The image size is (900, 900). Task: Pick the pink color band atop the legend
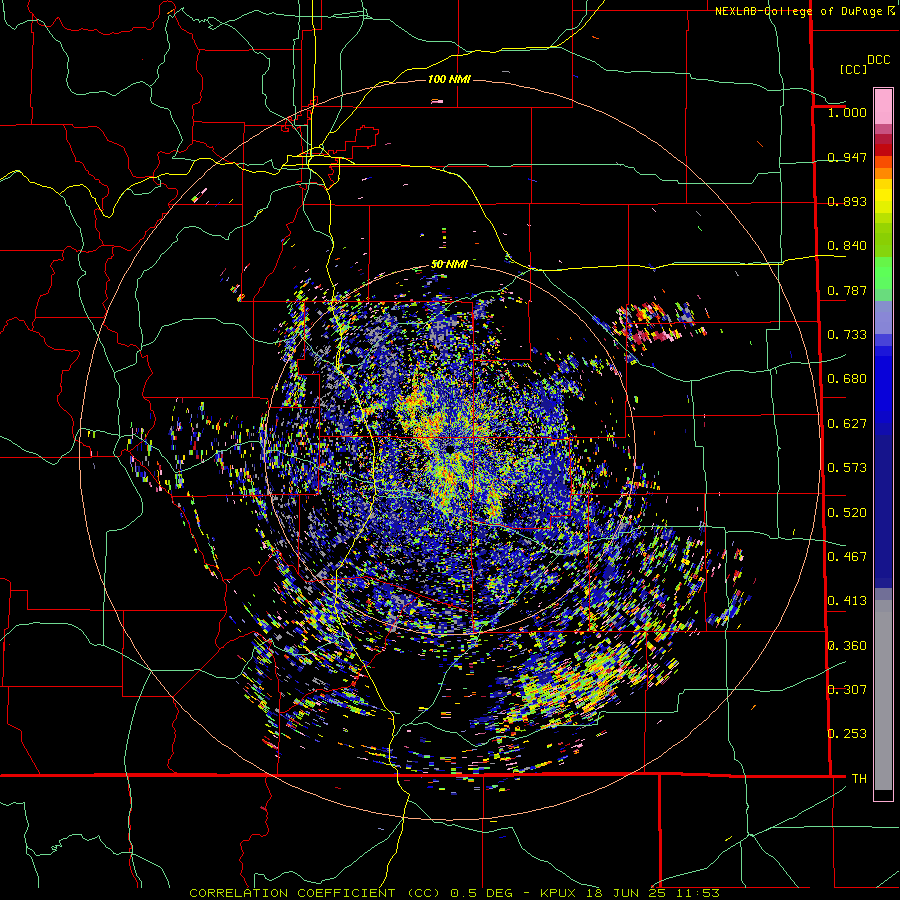[x=883, y=106]
